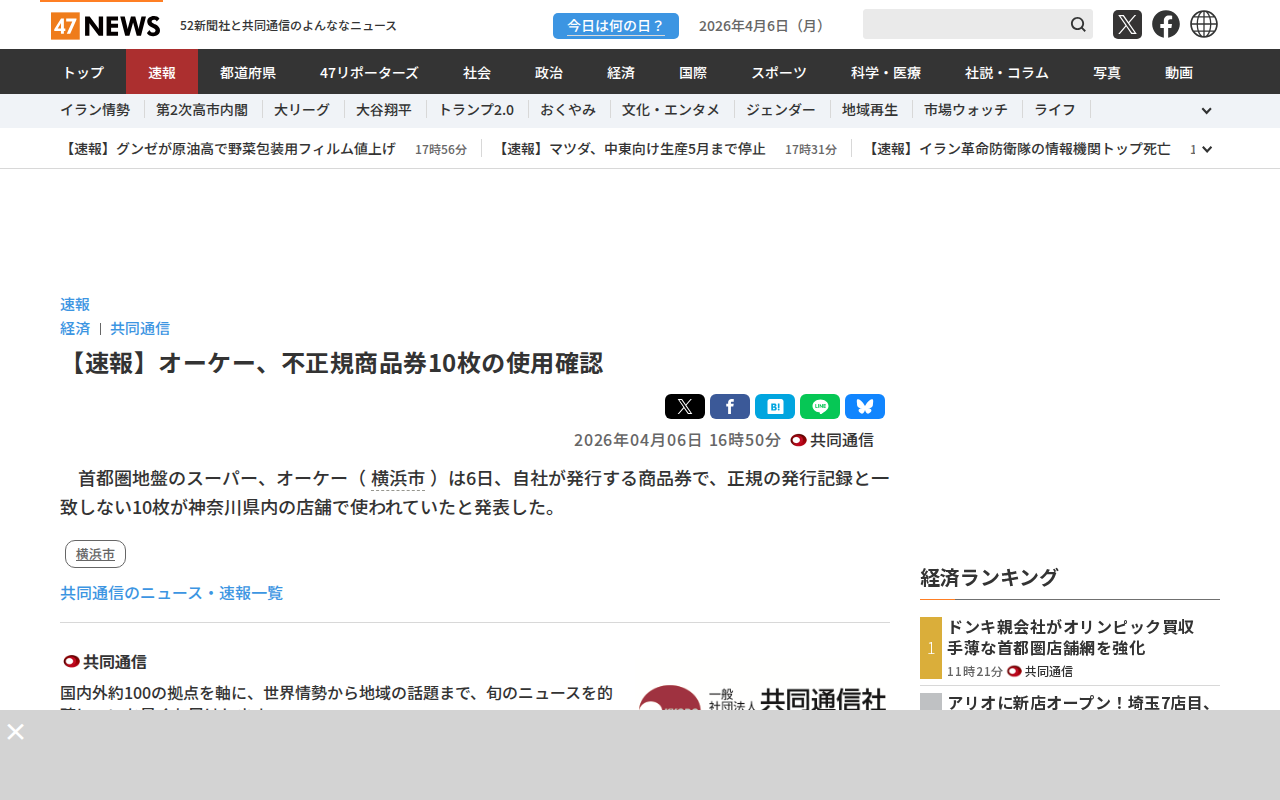Open the 社説・コラム nav tab

click(x=1007, y=72)
